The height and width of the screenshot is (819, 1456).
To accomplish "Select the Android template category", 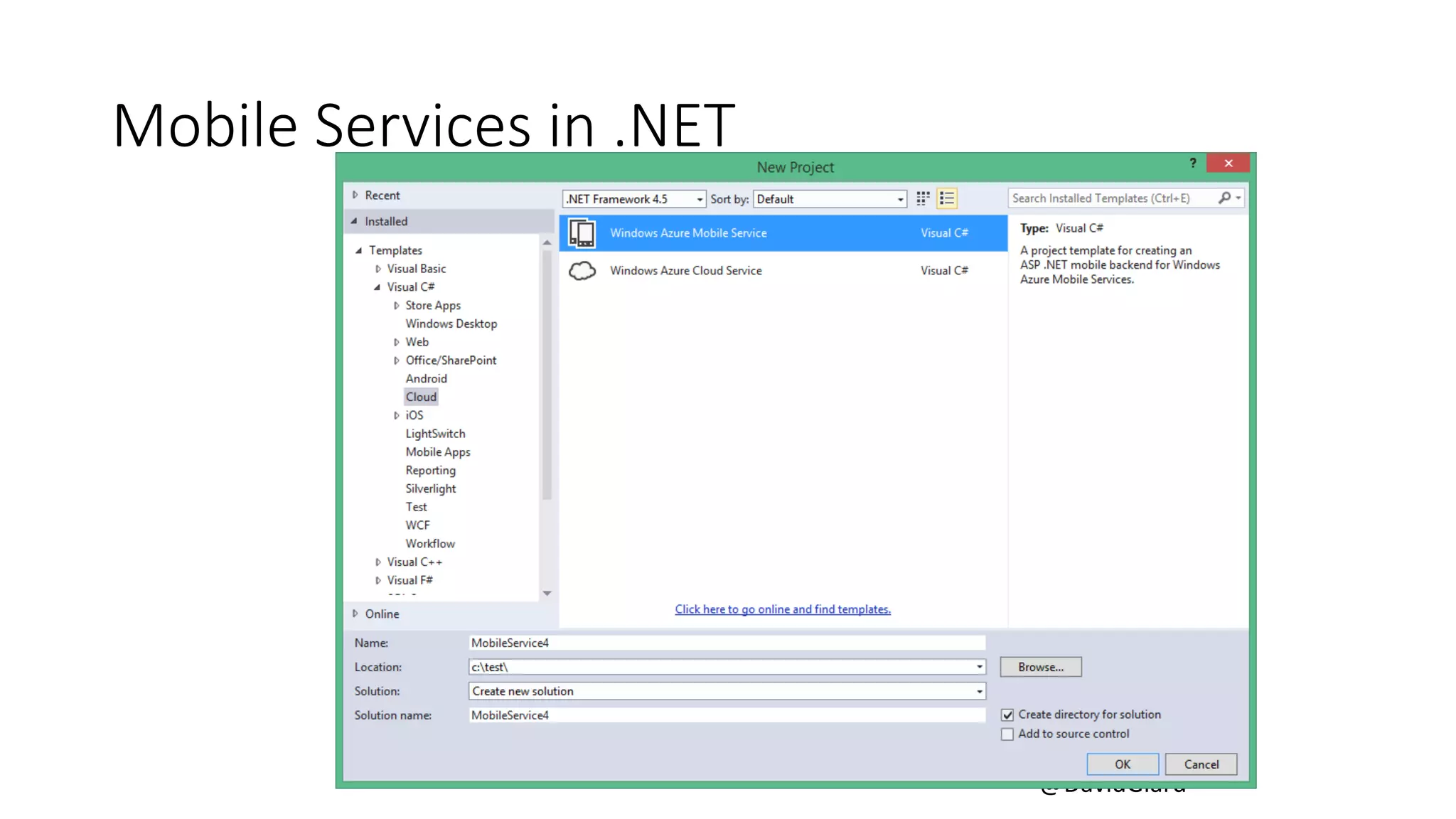I will pyautogui.click(x=427, y=379).
